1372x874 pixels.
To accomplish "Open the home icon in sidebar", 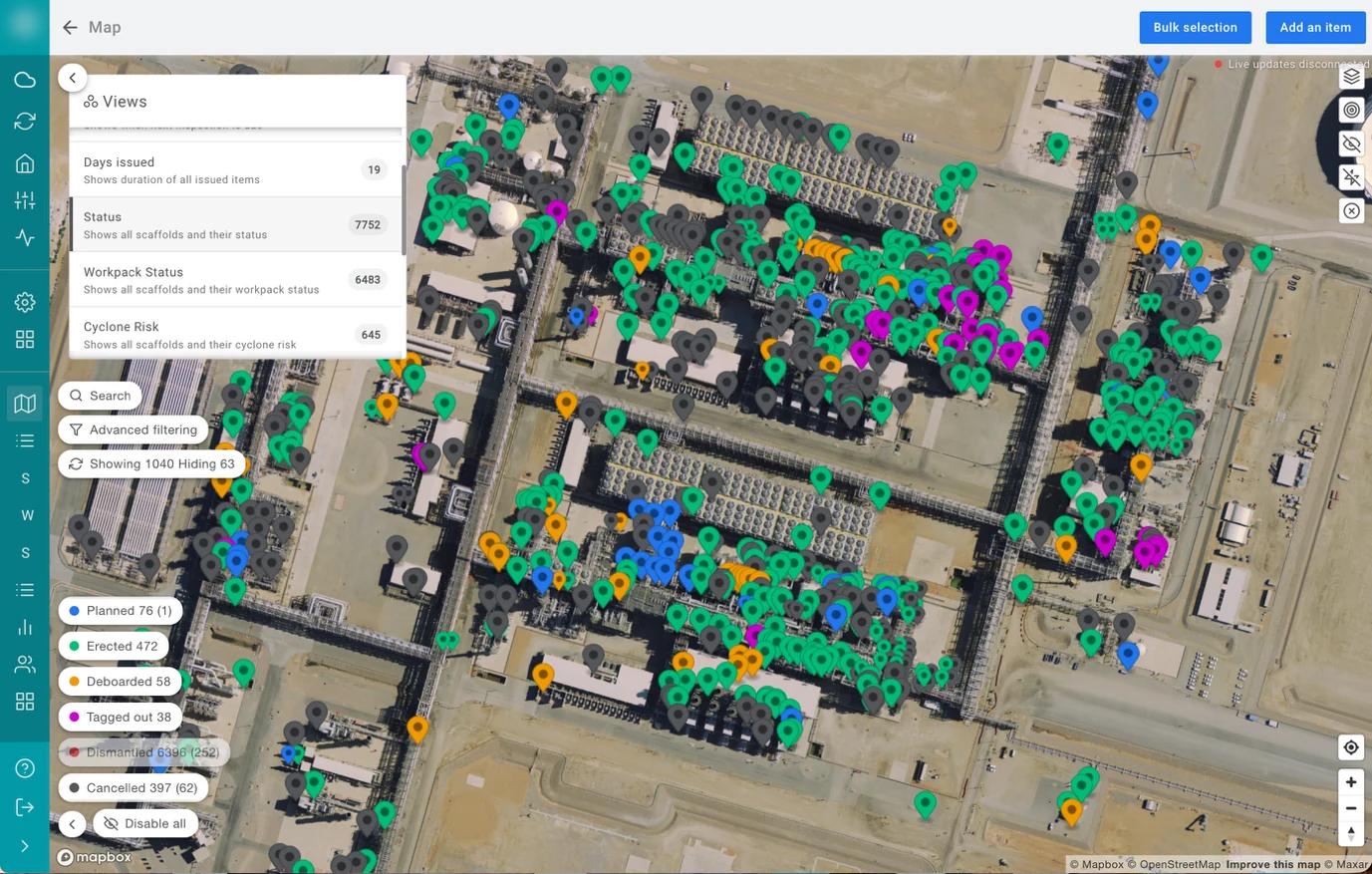I will (x=25, y=163).
